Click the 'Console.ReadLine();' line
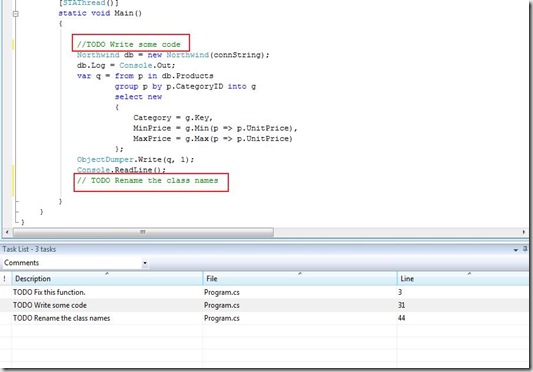The image size is (533, 372). click(x=121, y=170)
